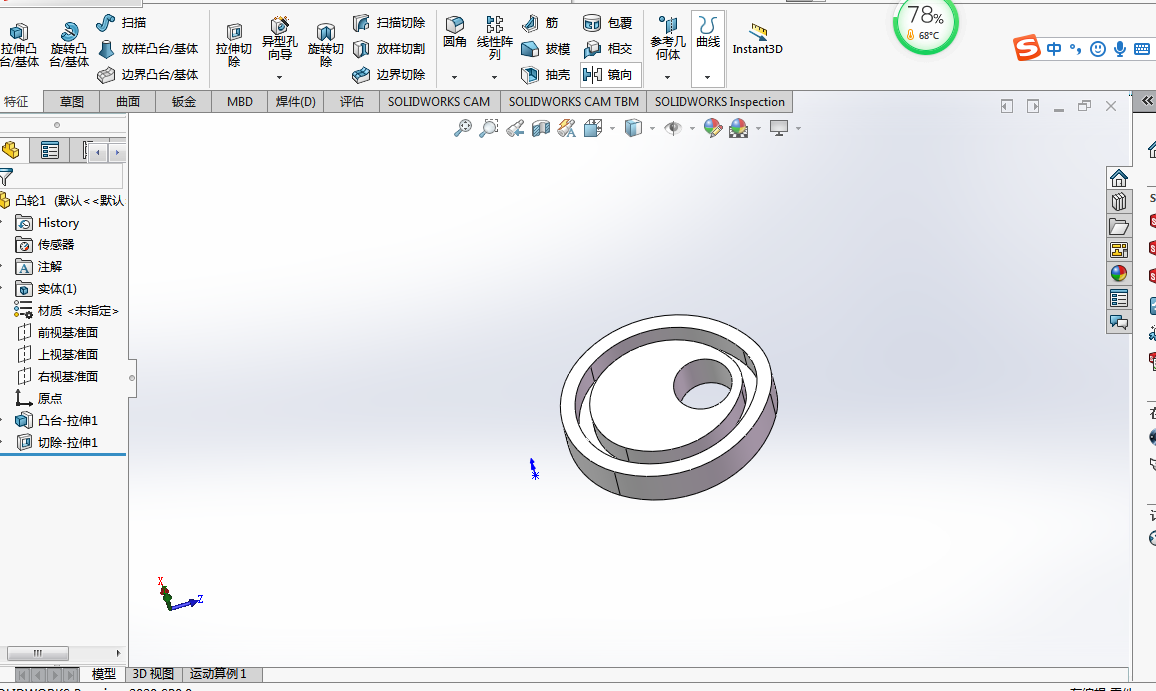The height and width of the screenshot is (691, 1156).
Task: Select 切除-拉伸1 in the feature tree
Action: (x=67, y=443)
